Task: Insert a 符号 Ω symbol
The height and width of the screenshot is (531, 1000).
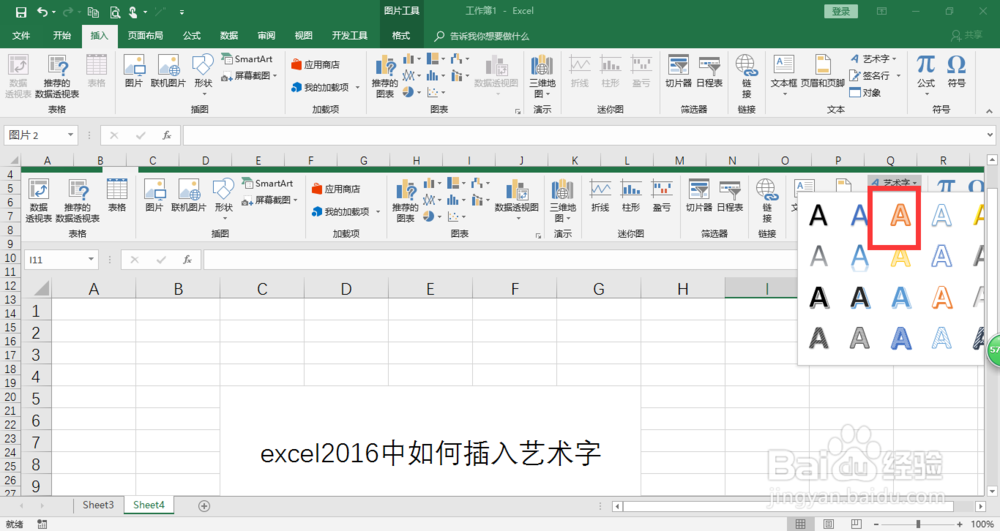Action: pos(956,71)
